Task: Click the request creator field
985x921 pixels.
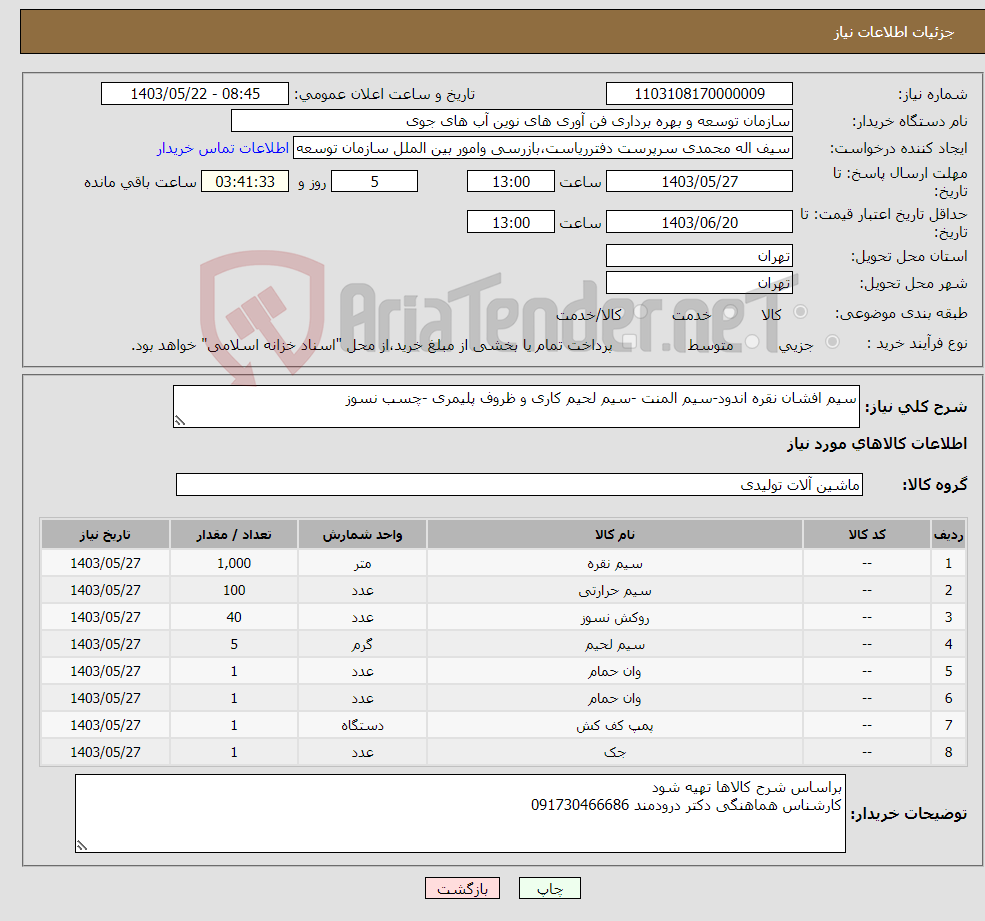Action: tap(543, 148)
